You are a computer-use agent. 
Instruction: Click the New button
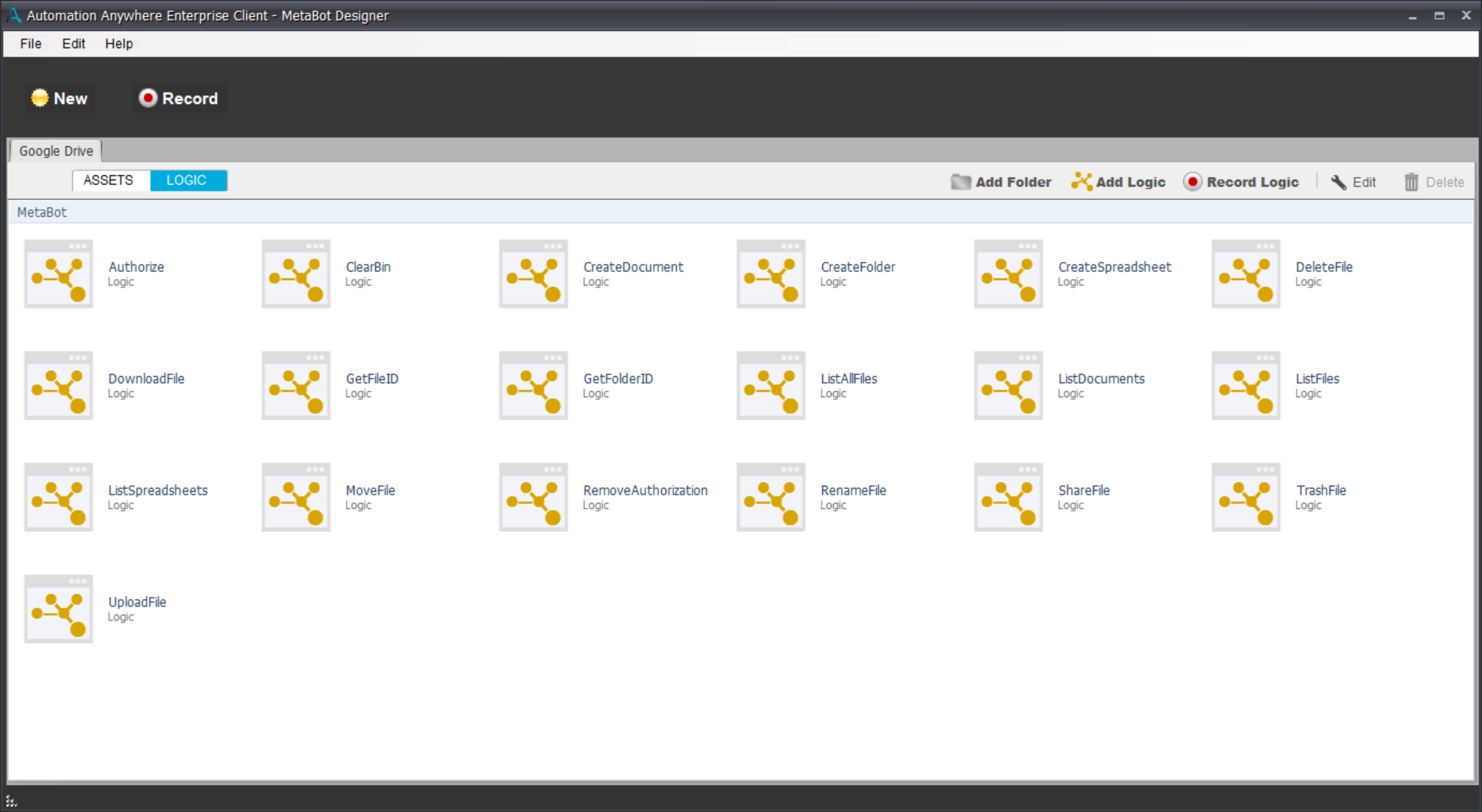click(x=60, y=99)
